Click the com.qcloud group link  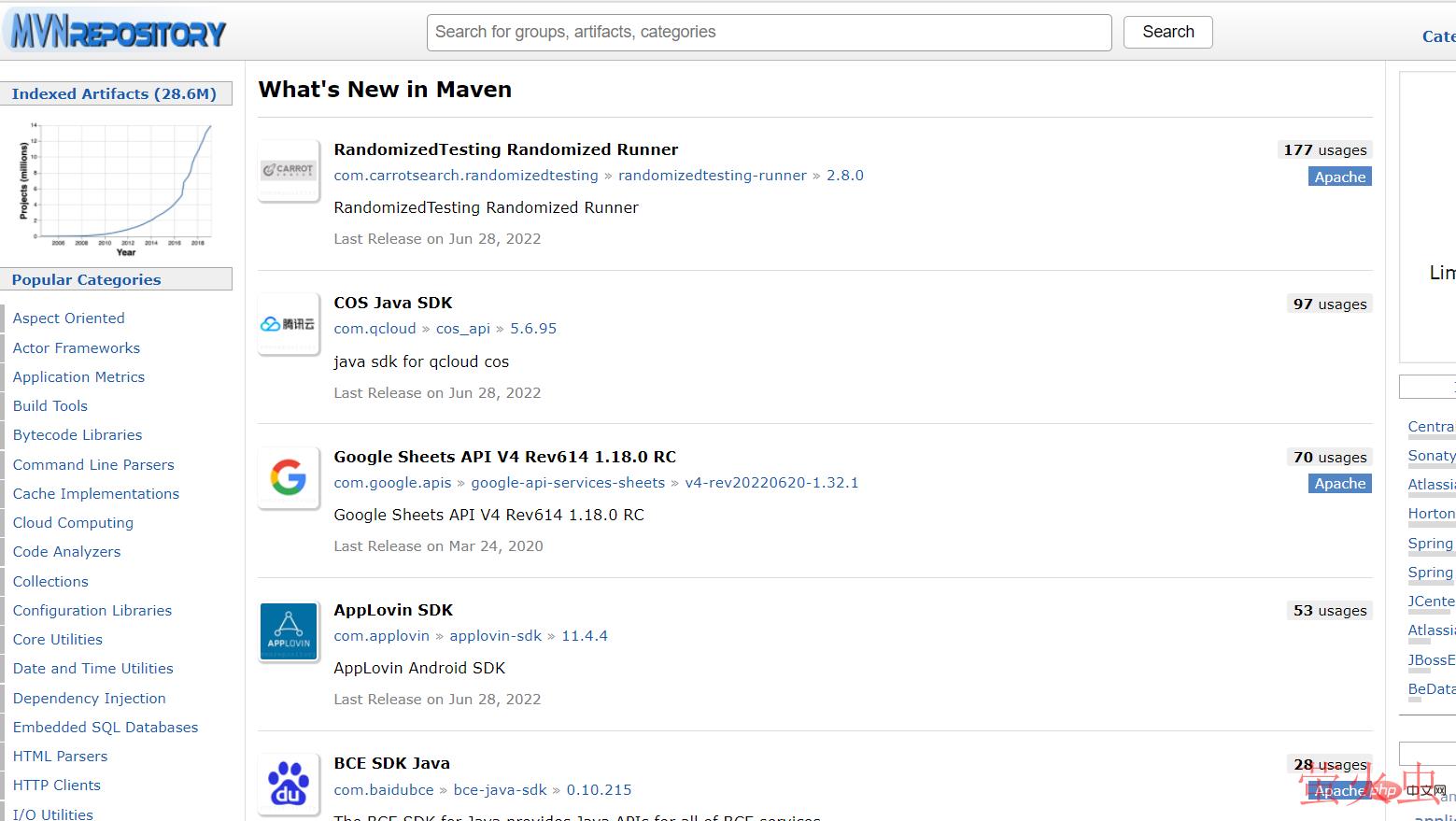(x=375, y=329)
